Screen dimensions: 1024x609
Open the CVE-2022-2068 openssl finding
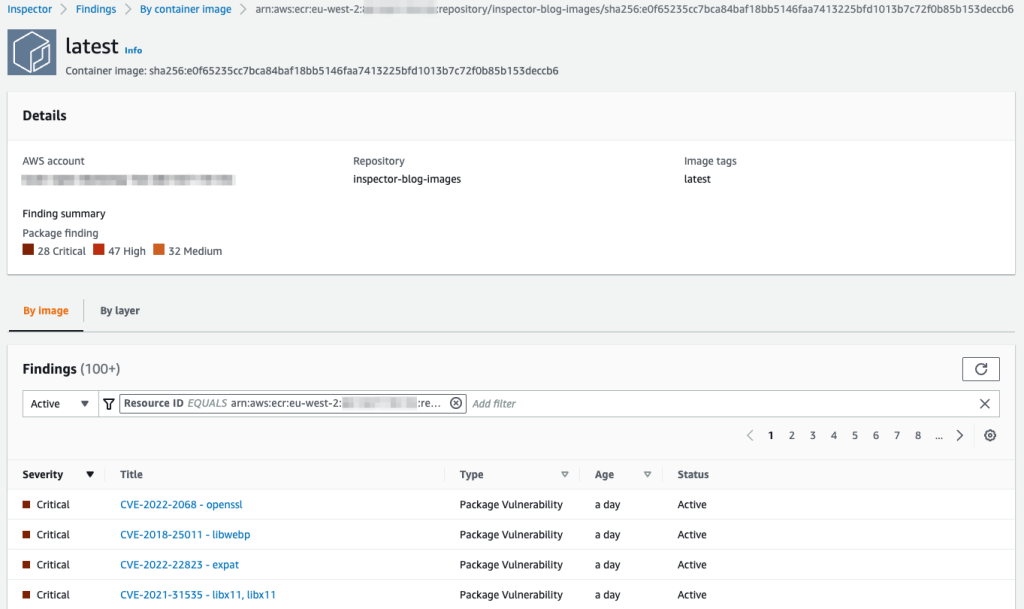click(180, 504)
